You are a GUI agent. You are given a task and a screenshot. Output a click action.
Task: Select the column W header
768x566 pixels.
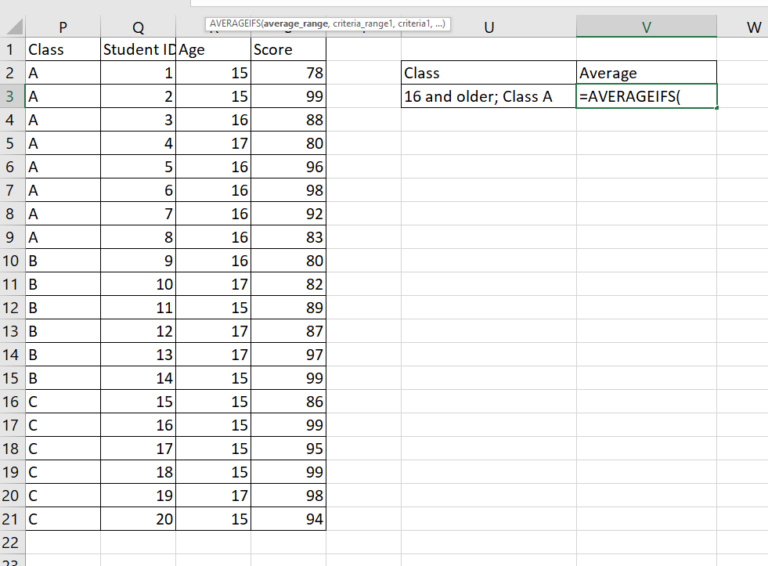click(753, 27)
